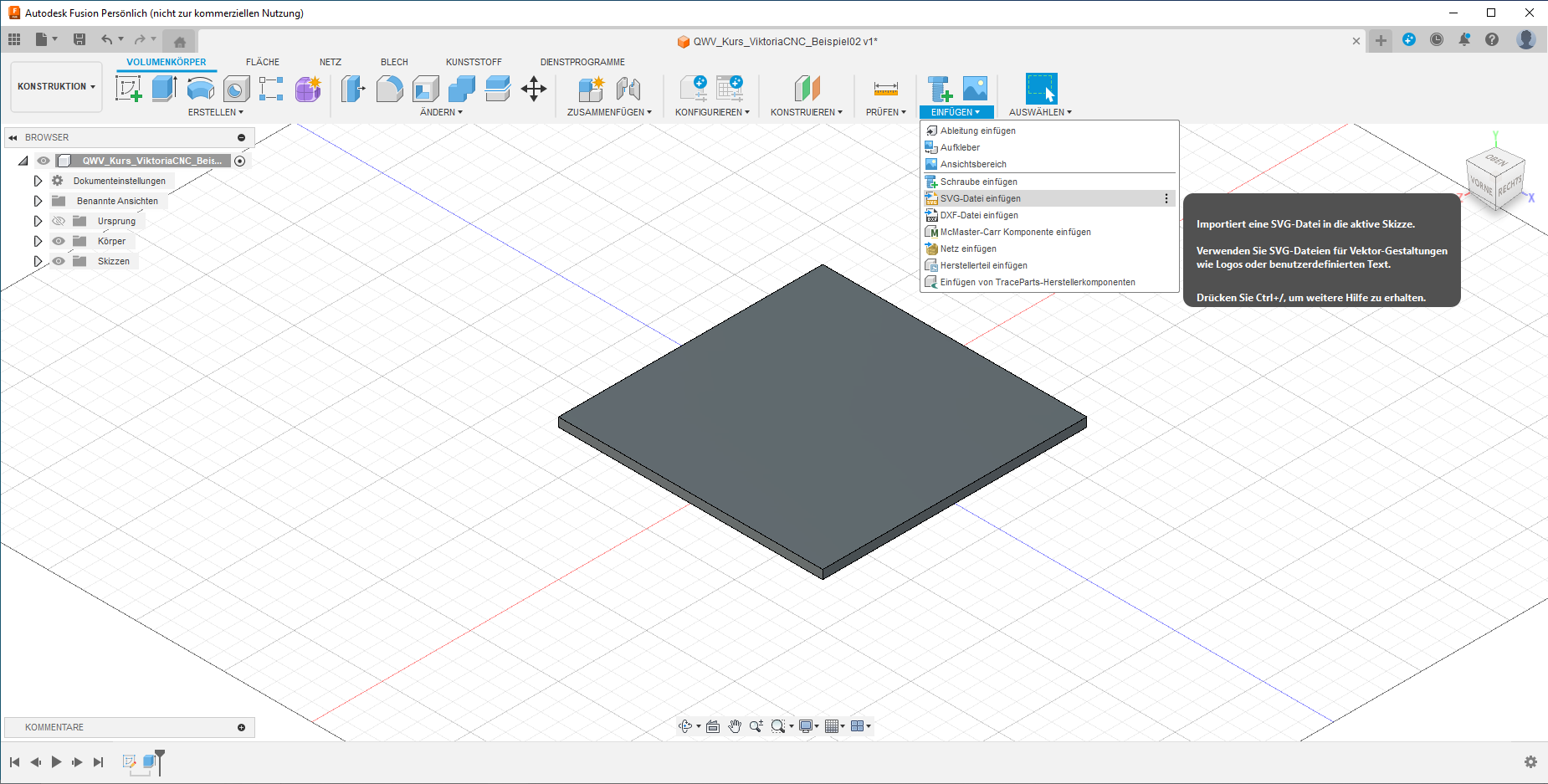Click the Extrude tool icon
The width and height of the screenshot is (1548, 784).
click(164, 88)
